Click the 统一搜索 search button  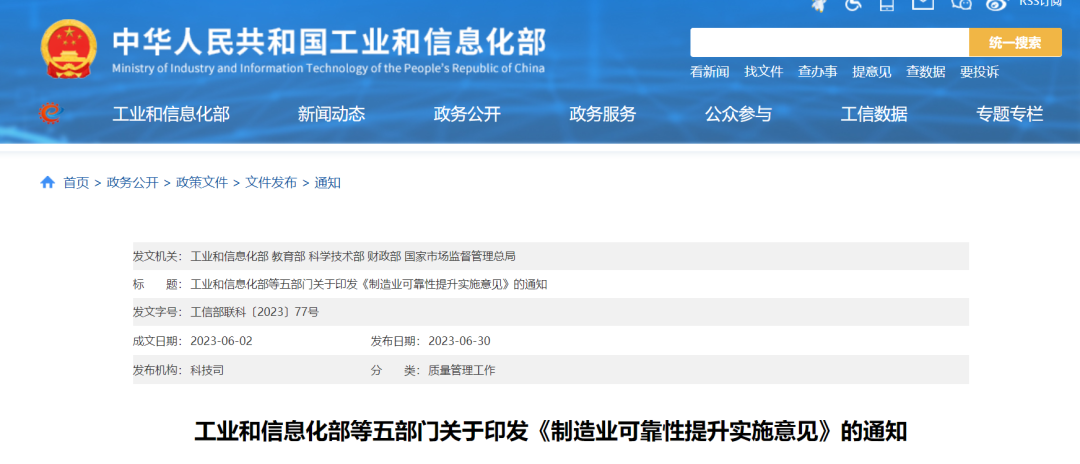[1015, 43]
